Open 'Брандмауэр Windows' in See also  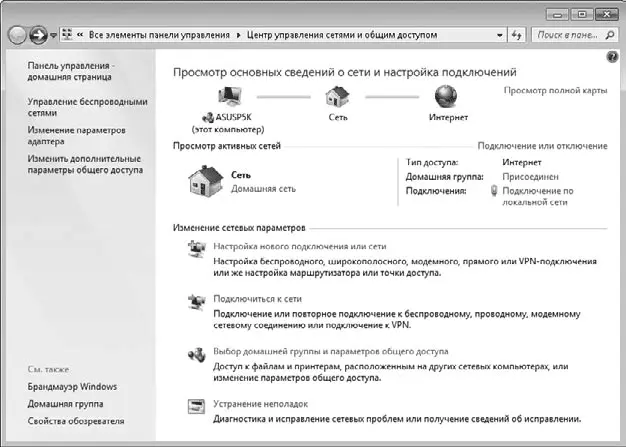(72, 387)
